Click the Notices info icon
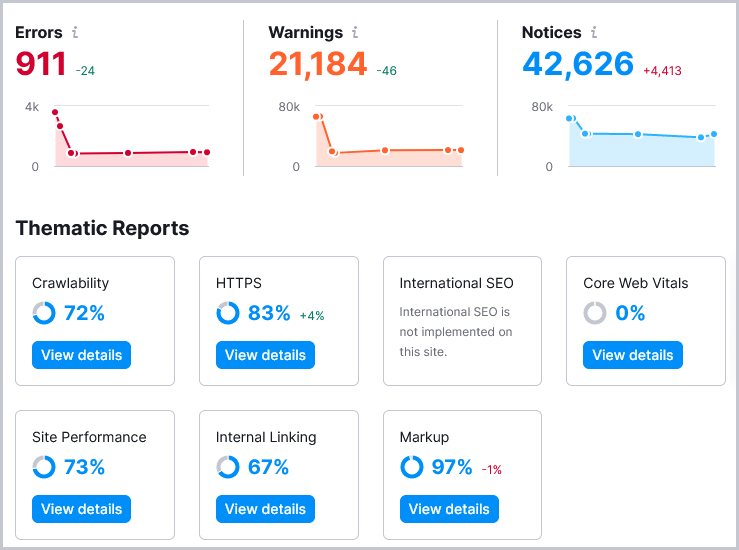The width and height of the screenshot is (739, 550). click(x=594, y=33)
